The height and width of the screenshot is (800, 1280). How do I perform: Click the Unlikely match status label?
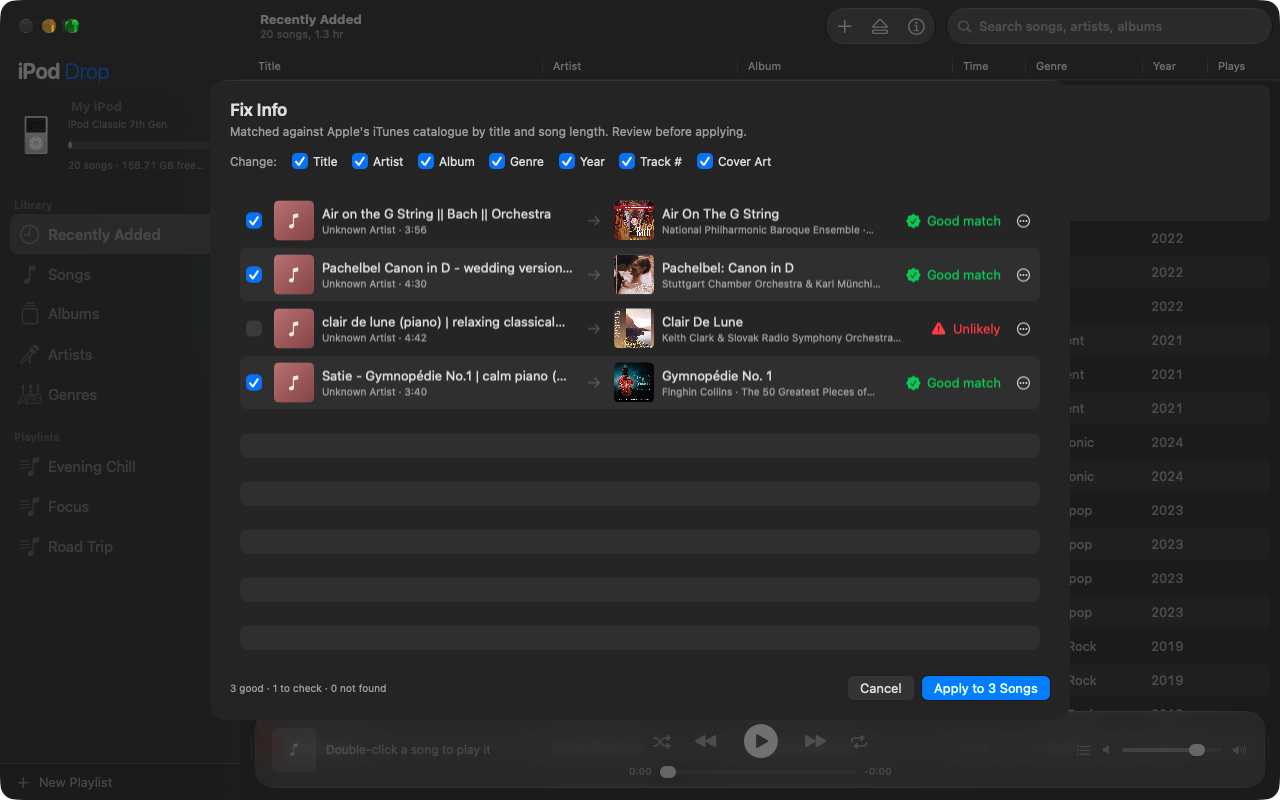(966, 329)
